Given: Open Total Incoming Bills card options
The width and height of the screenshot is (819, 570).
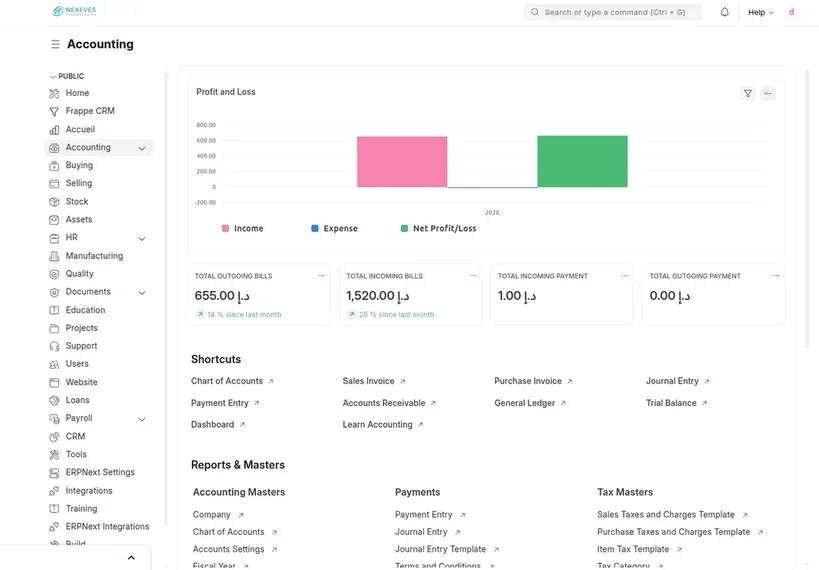Looking at the screenshot, I should 473,275.
